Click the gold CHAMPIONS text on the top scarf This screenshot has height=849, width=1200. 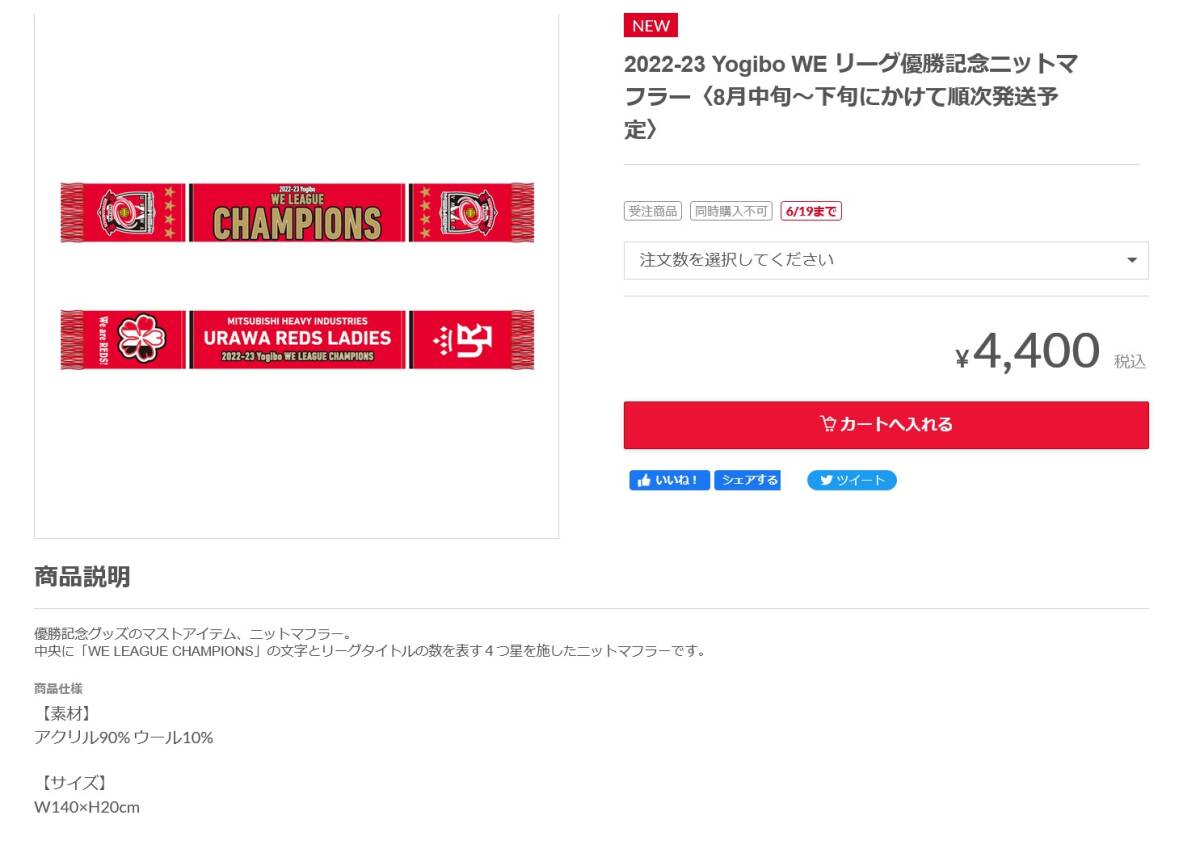click(297, 223)
